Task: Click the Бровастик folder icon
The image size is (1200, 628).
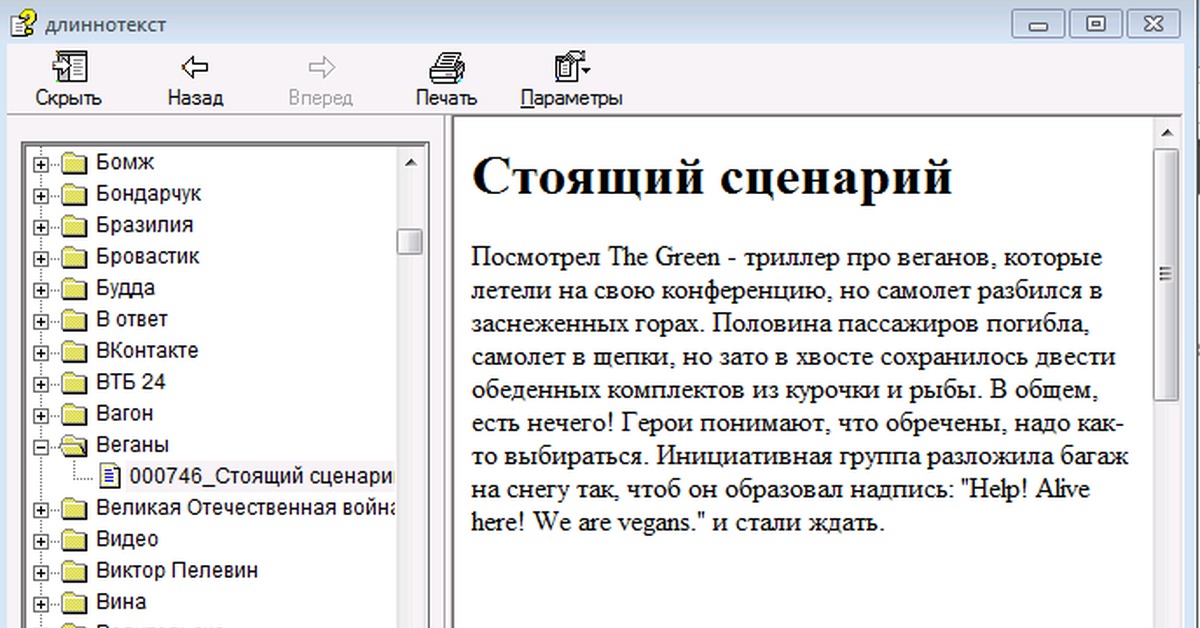Action: [x=74, y=257]
